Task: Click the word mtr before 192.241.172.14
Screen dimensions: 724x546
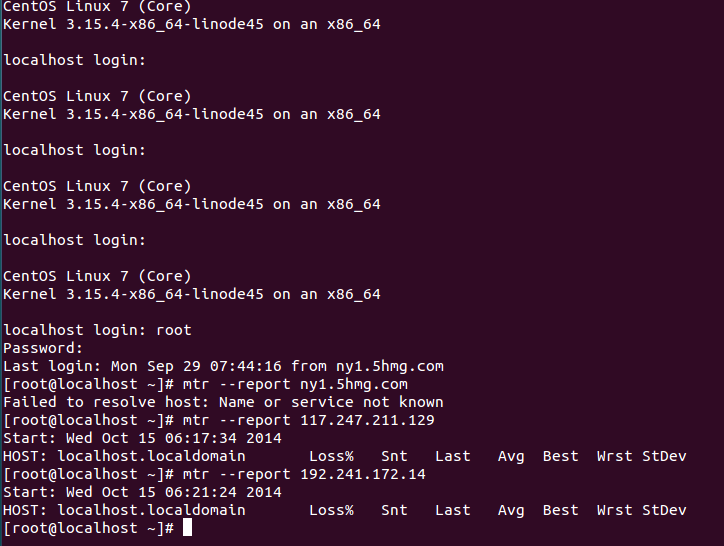Action: [196, 474]
